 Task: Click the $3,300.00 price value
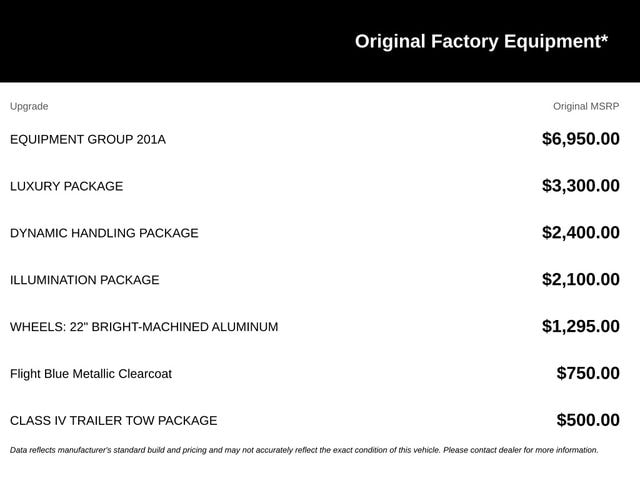(x=580, y=186)
